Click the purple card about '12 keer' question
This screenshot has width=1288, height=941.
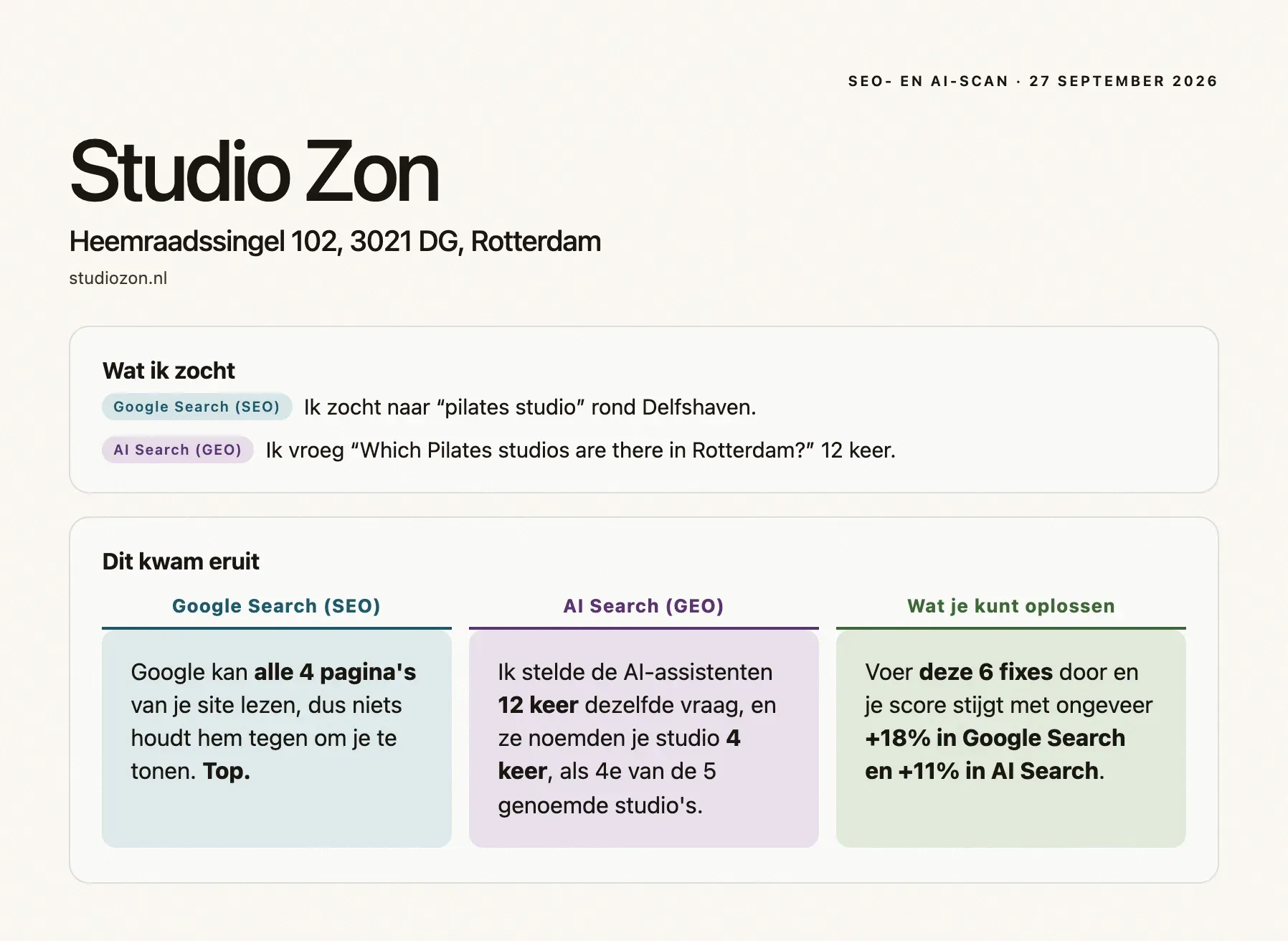click(643, 739)
